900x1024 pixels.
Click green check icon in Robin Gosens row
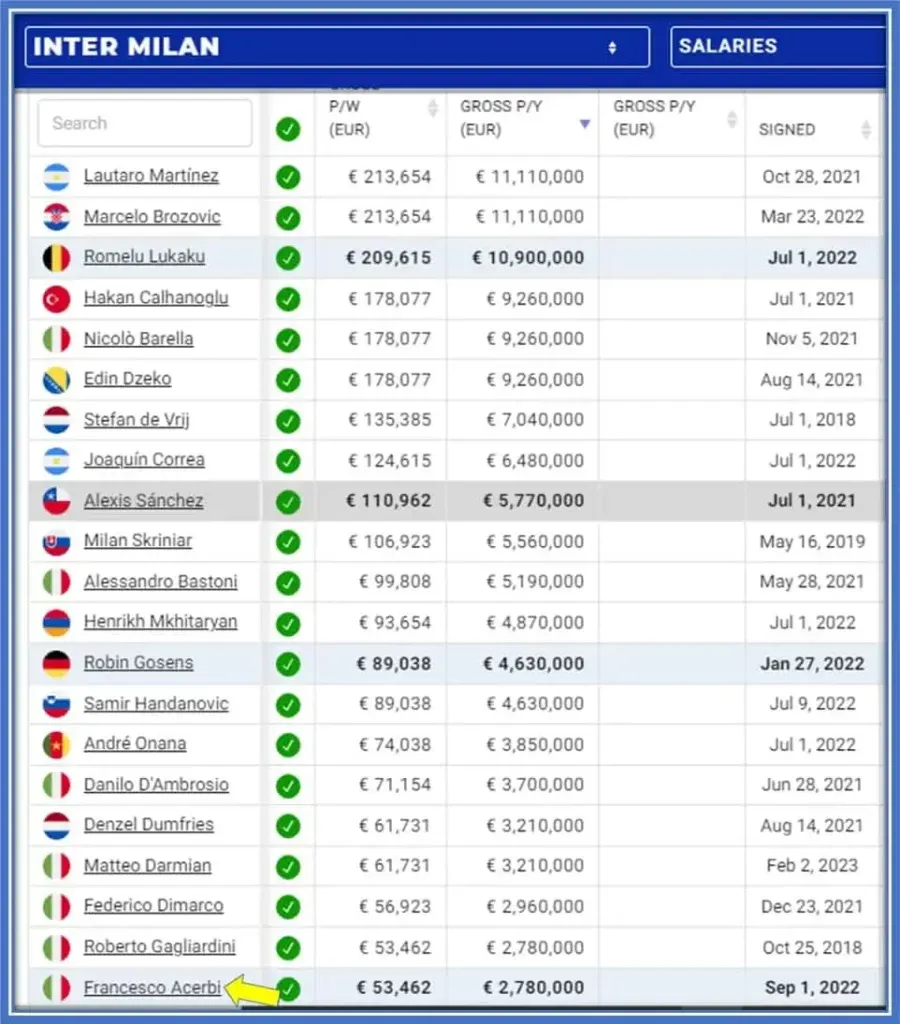pyautogui.click(x=288, y=664)
